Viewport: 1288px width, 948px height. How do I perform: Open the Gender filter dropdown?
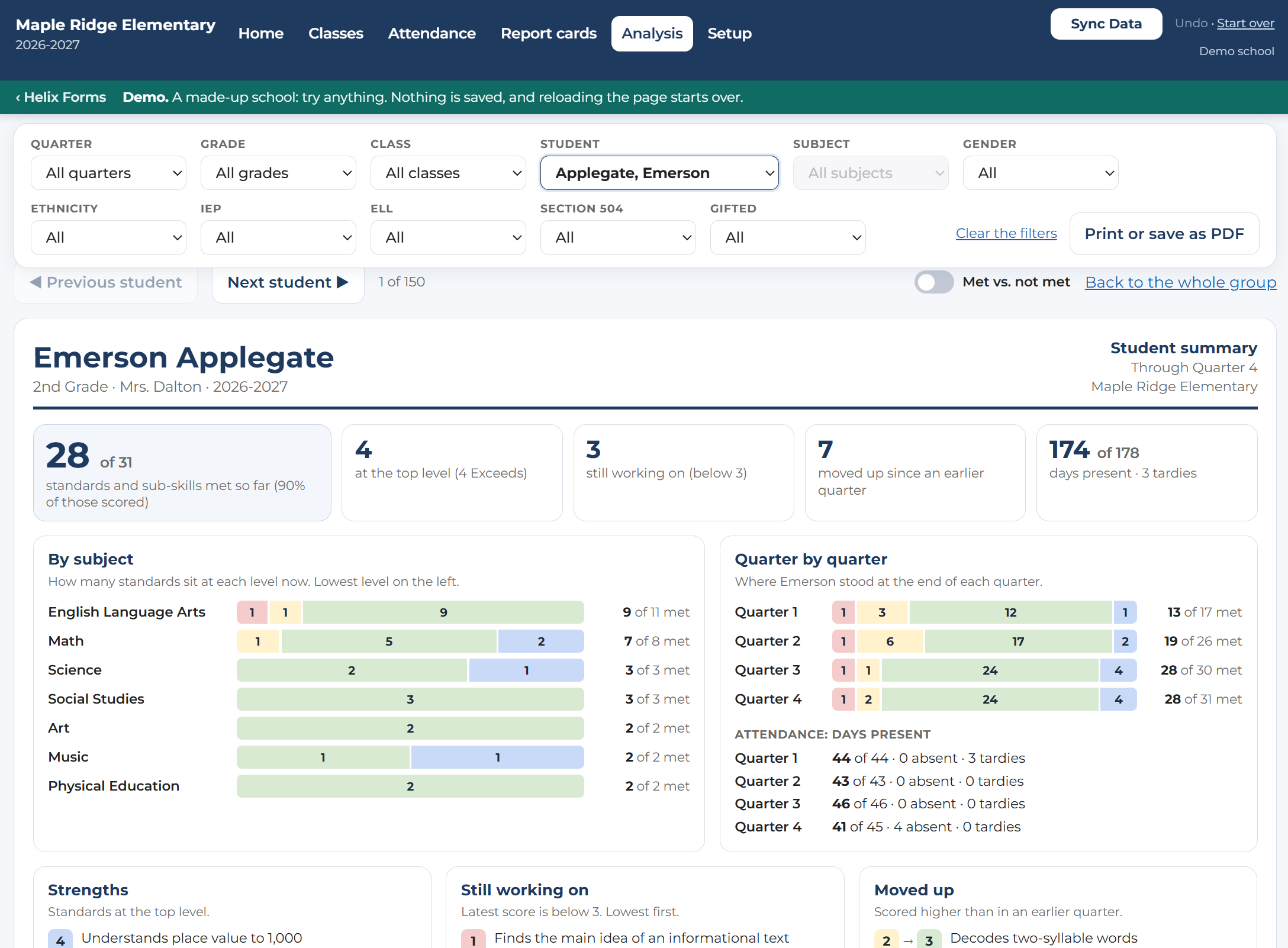point(1041,173)
